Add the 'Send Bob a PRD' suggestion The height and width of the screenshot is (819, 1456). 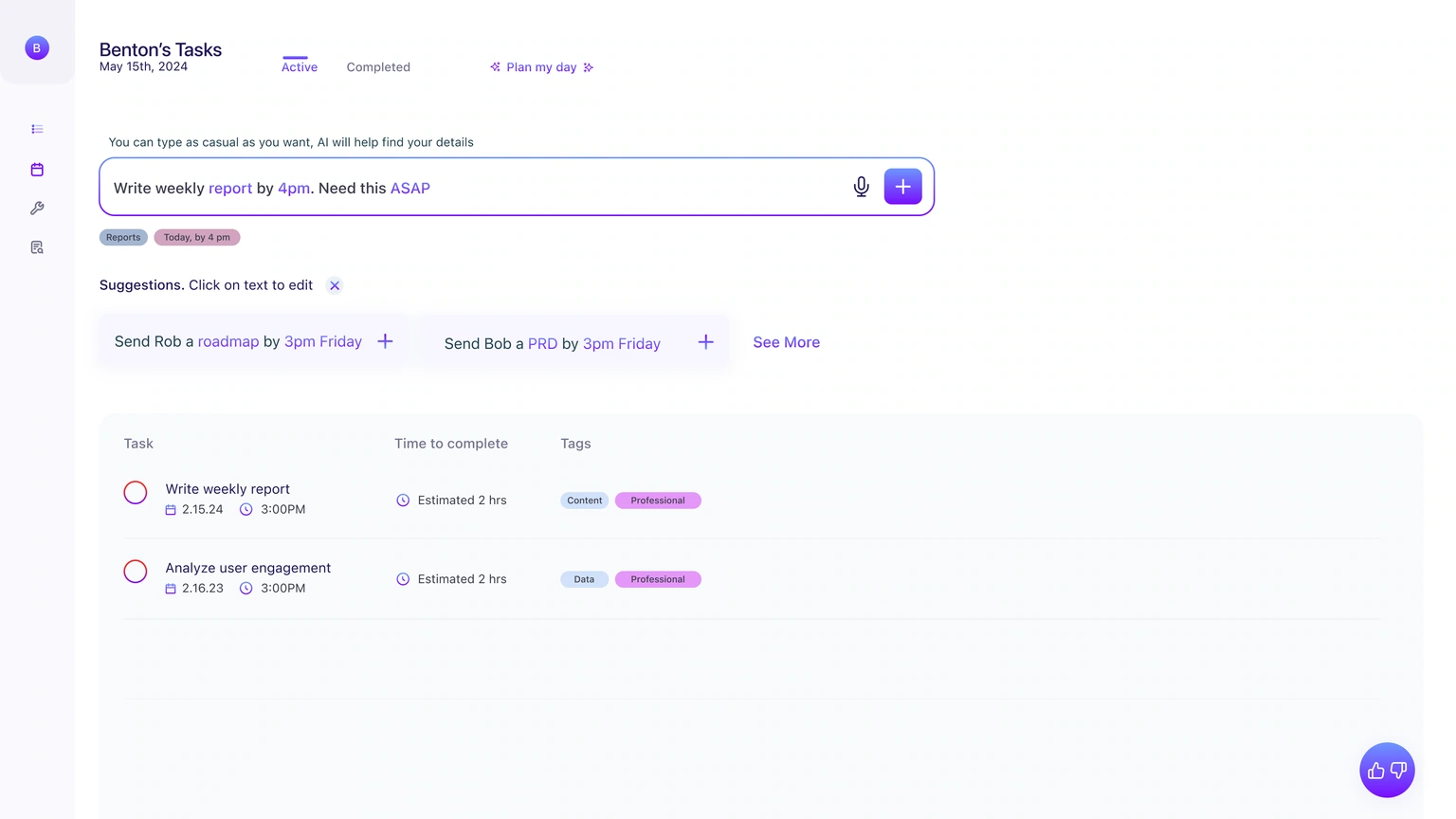pos(706,342)
